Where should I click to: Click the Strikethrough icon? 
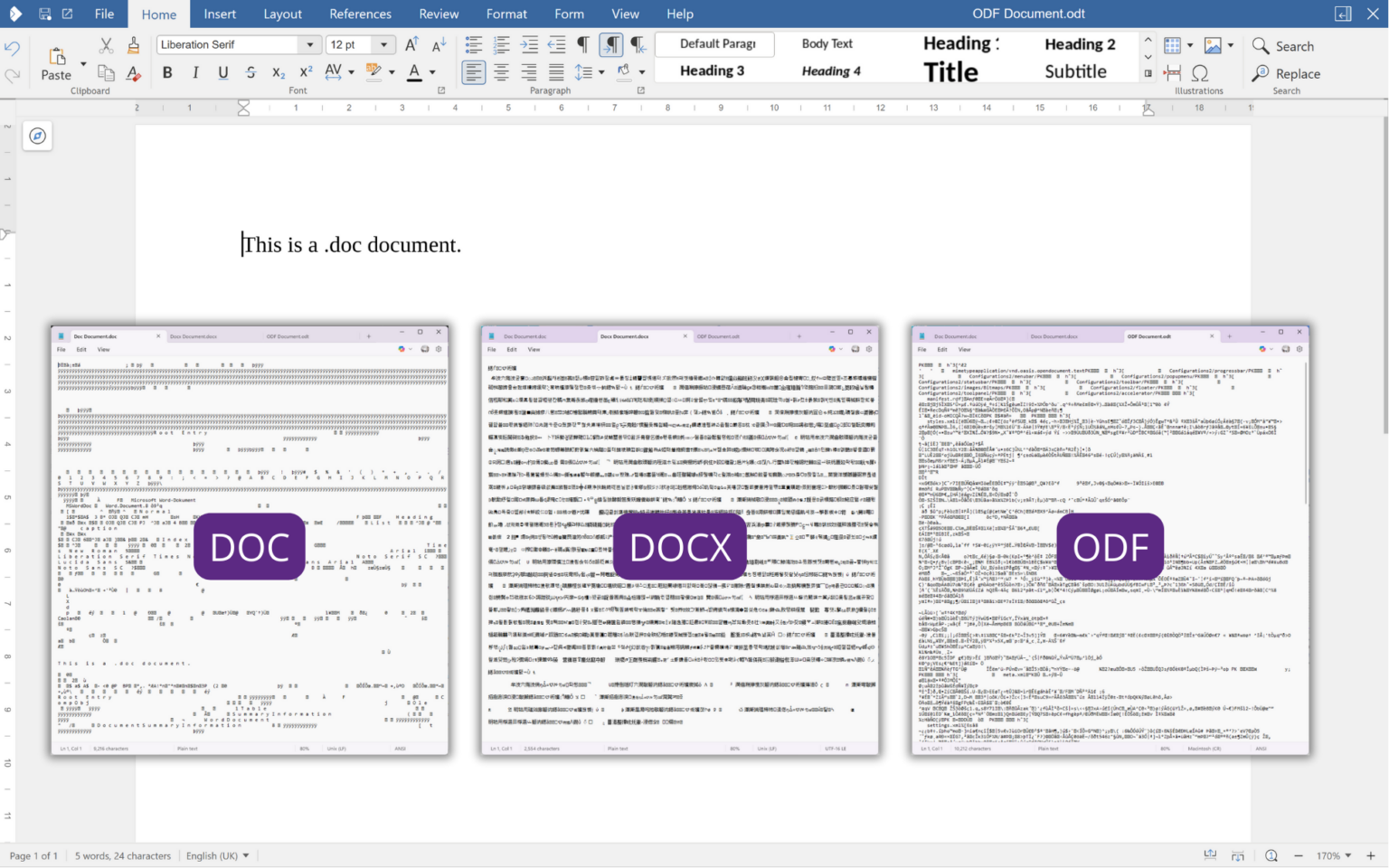coord(250,73)
